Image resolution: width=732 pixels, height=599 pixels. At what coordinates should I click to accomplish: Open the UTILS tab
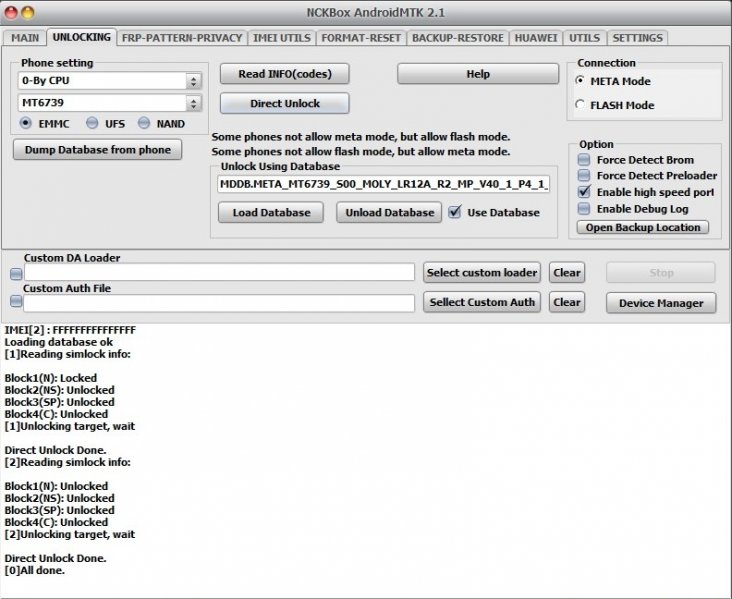tap(584, 38)
